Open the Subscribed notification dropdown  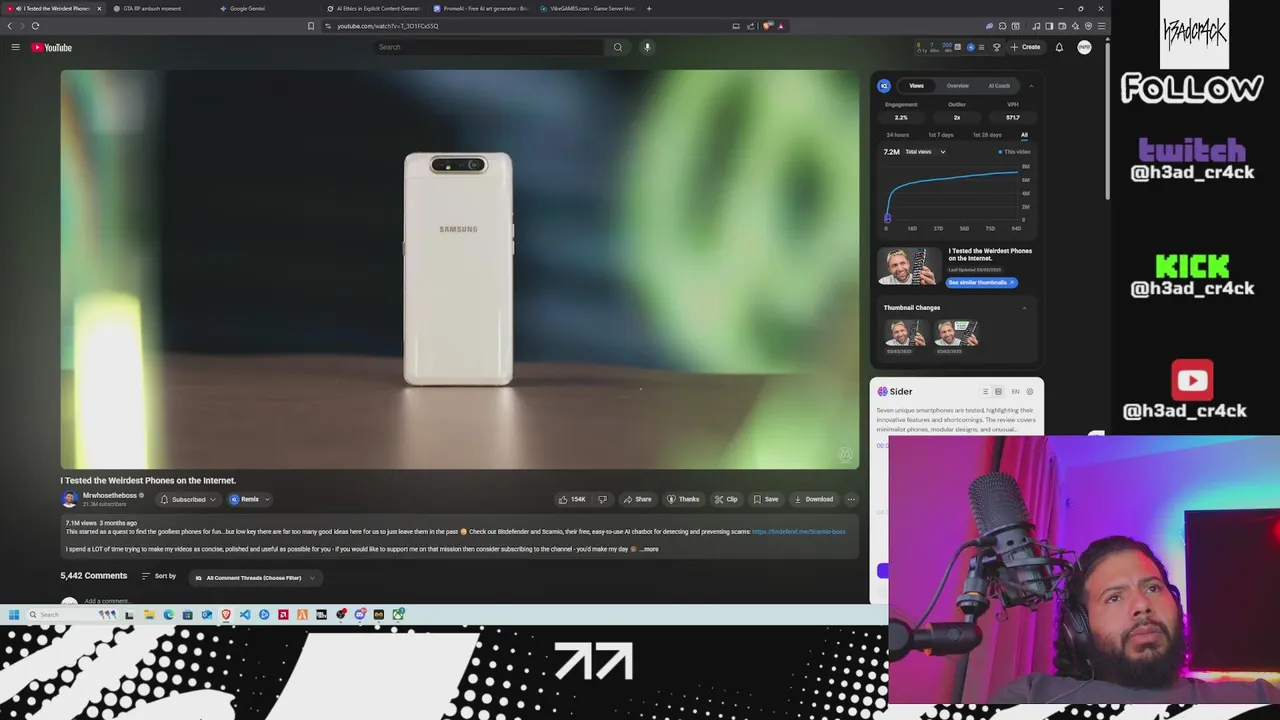188,499
